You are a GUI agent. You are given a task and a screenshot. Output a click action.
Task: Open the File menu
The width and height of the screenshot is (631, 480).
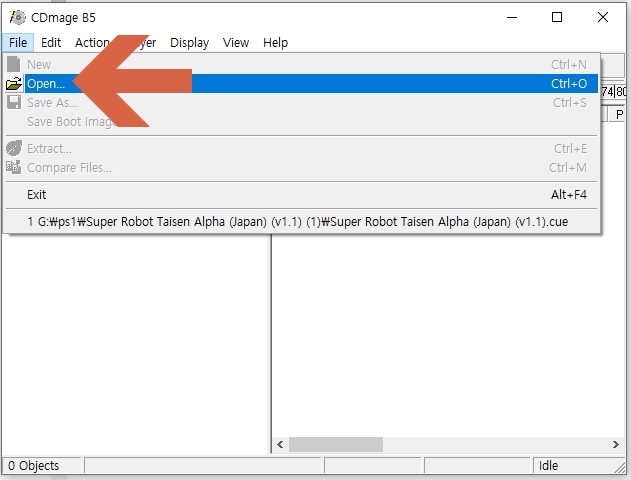(x=18, y=43)
